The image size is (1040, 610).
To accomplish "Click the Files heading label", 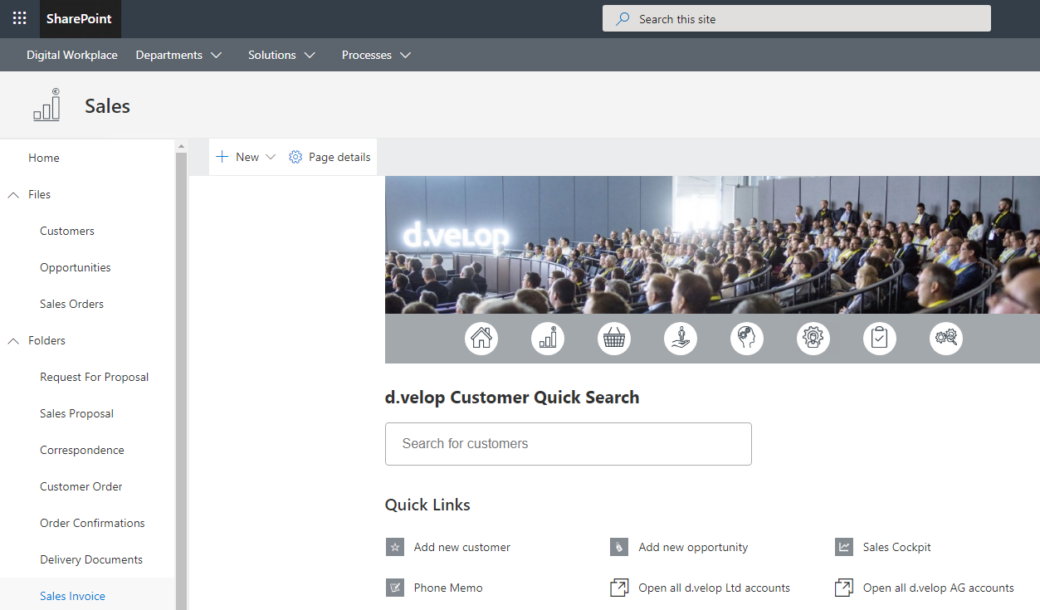I will point(39,194).
